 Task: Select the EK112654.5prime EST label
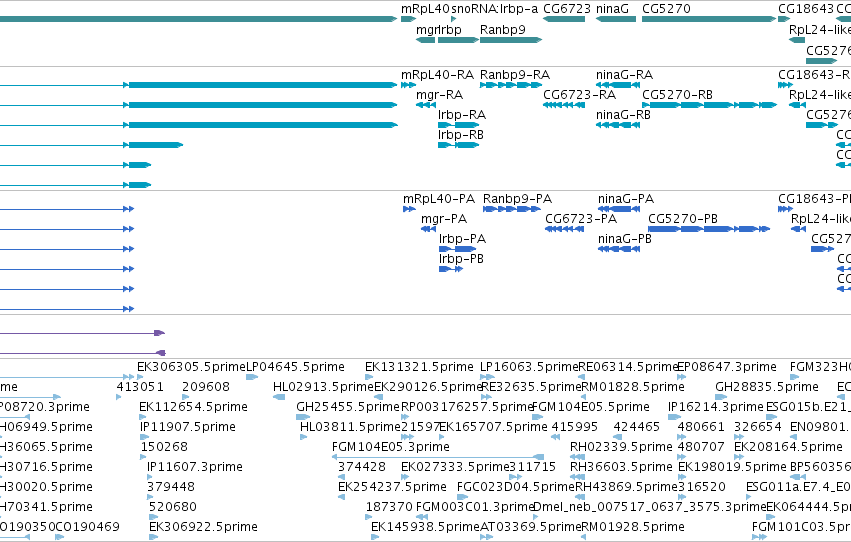pyautogui.click(x=193, y=407)
